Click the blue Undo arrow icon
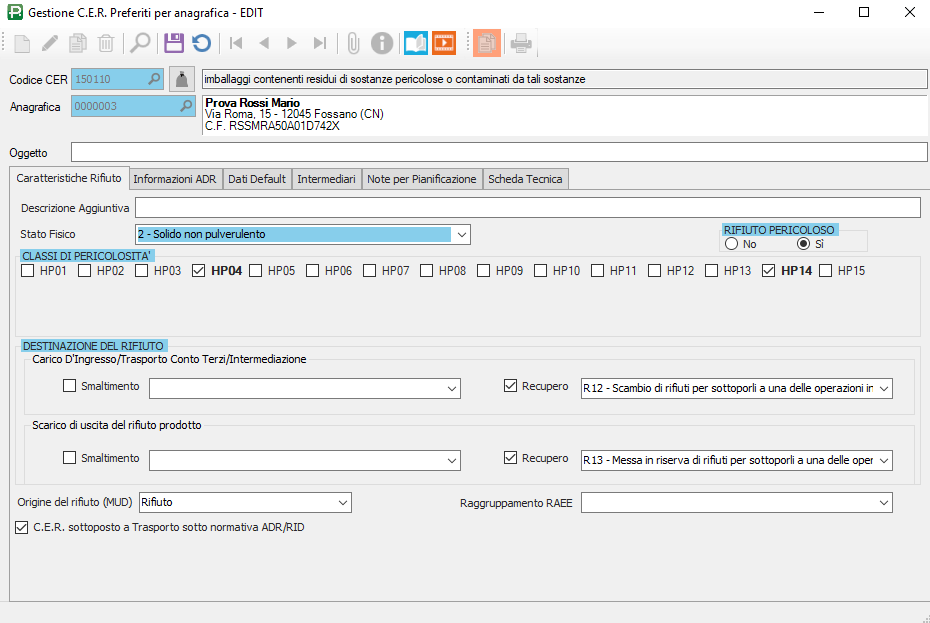 (202, 43)
